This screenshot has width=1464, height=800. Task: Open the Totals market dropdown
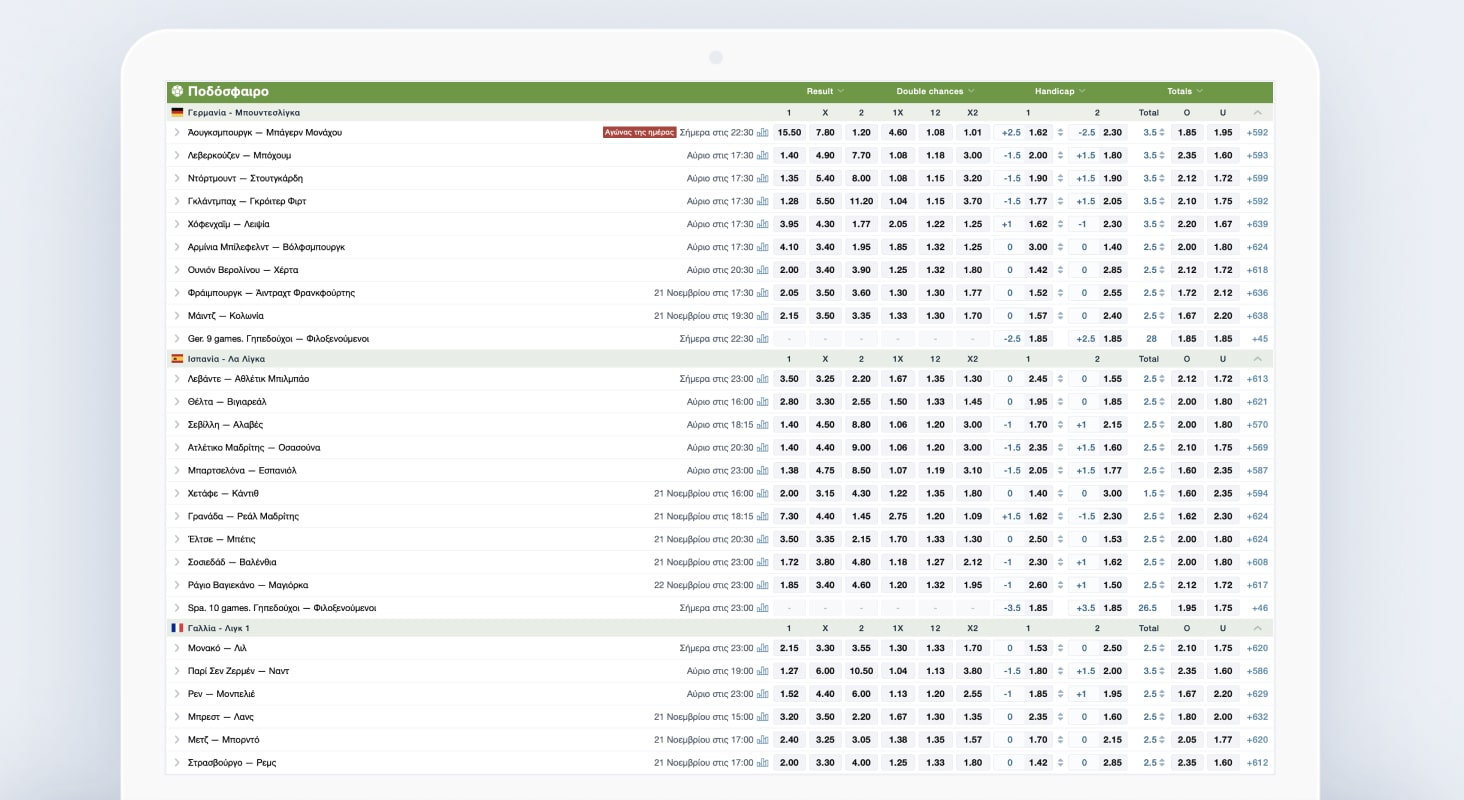1185,91
